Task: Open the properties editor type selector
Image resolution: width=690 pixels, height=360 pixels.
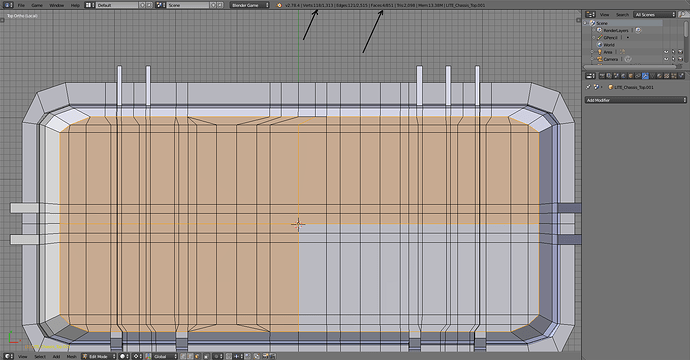Action: (590, 76)
